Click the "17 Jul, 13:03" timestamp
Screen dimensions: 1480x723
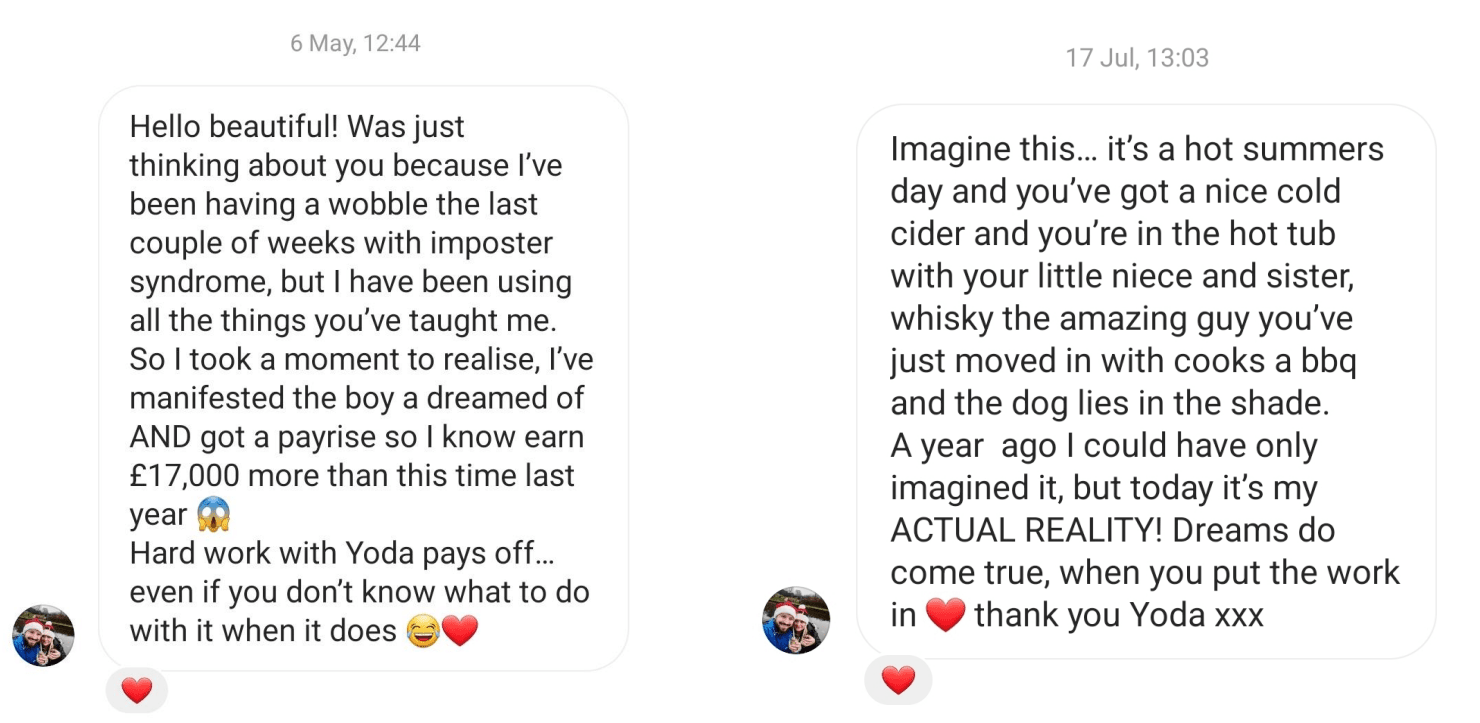[1137, 58]
